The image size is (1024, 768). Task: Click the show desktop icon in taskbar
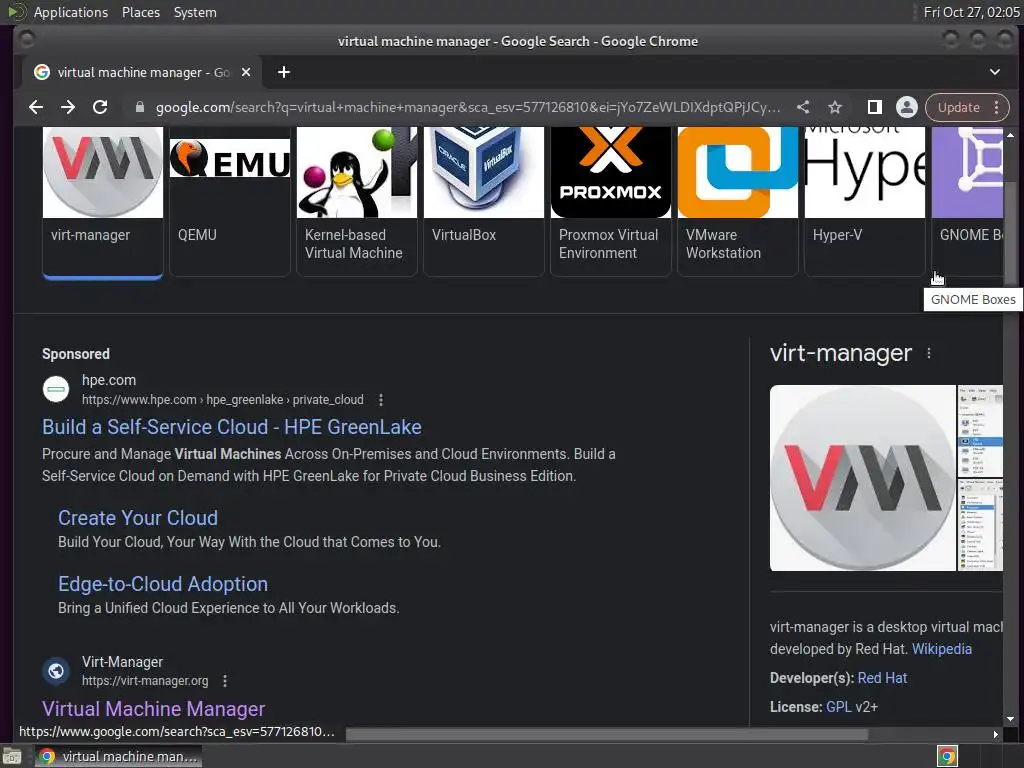[x=12, y=756]
